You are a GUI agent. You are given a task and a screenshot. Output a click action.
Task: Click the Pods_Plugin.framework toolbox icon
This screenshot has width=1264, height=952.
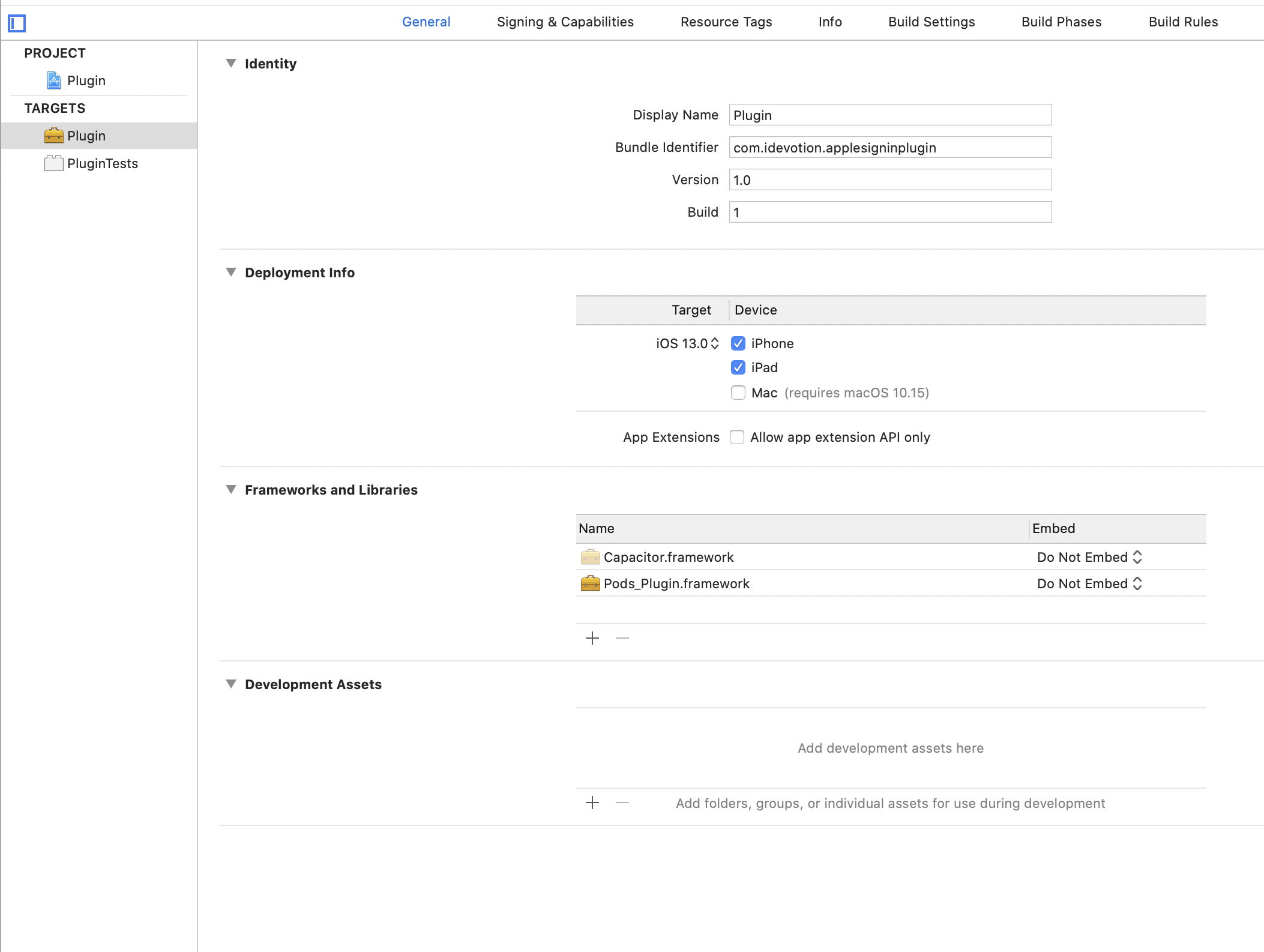click(590, 583)
